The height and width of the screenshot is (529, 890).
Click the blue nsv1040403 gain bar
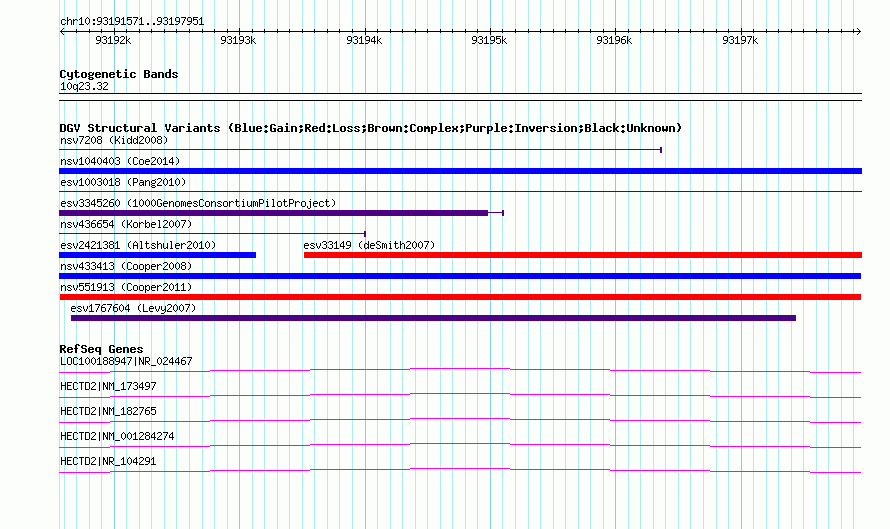pyautogui.click(x=460, y=171)
